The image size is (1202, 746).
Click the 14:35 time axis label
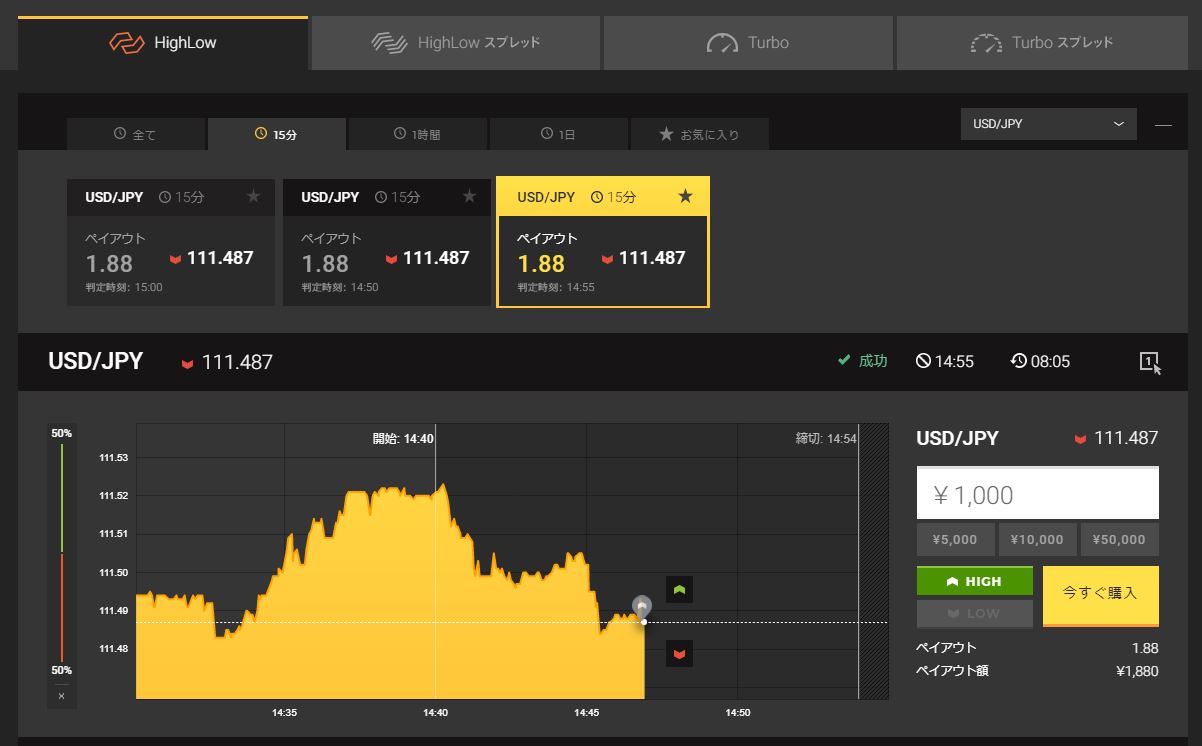coord(285,713)
